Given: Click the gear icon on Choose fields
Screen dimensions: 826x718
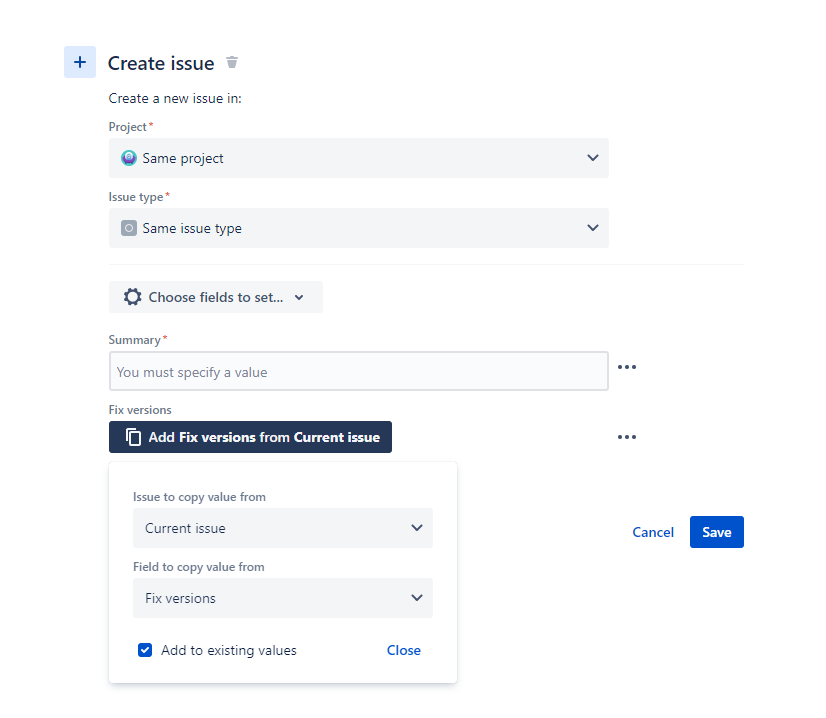Looking at the screenshot, I should click(x=132, y=297).
